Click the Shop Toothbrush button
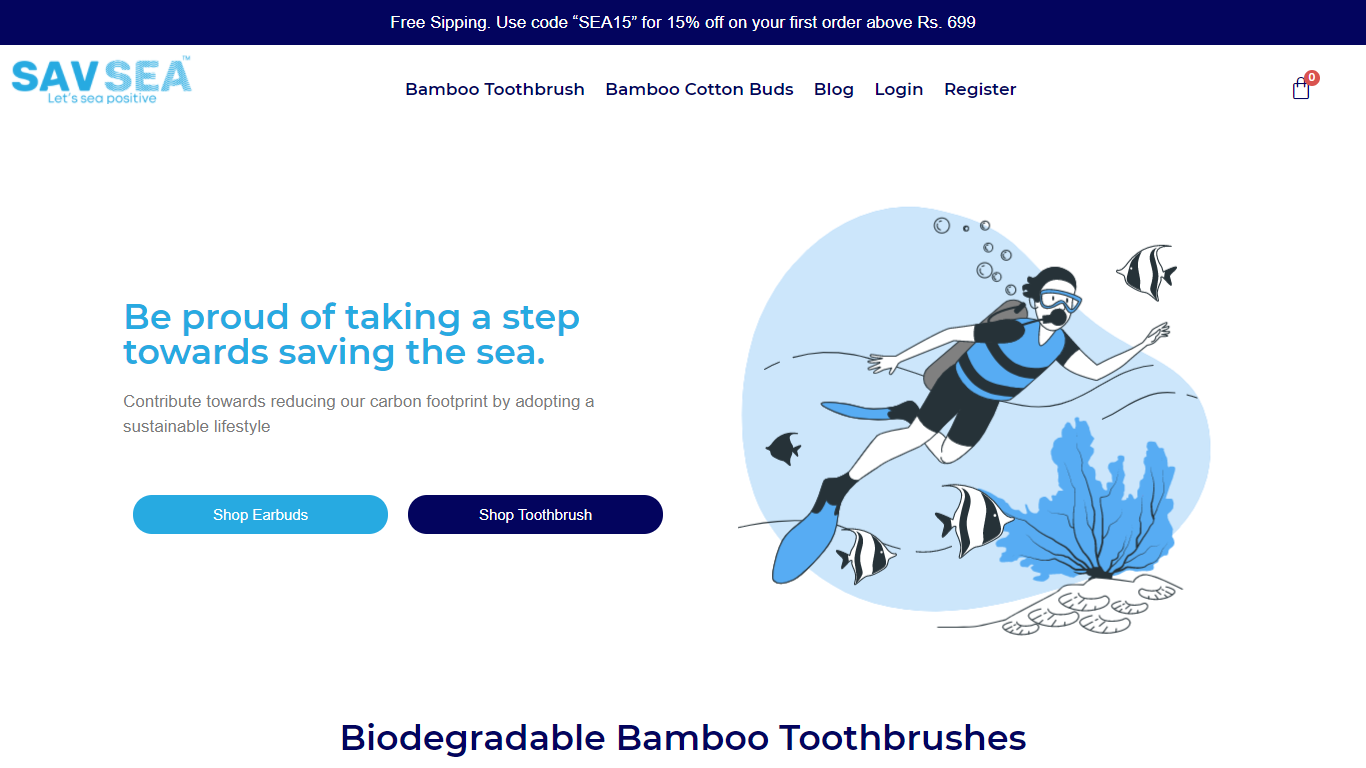Viewport: 1366px width, 768px height. click(535, 514)
